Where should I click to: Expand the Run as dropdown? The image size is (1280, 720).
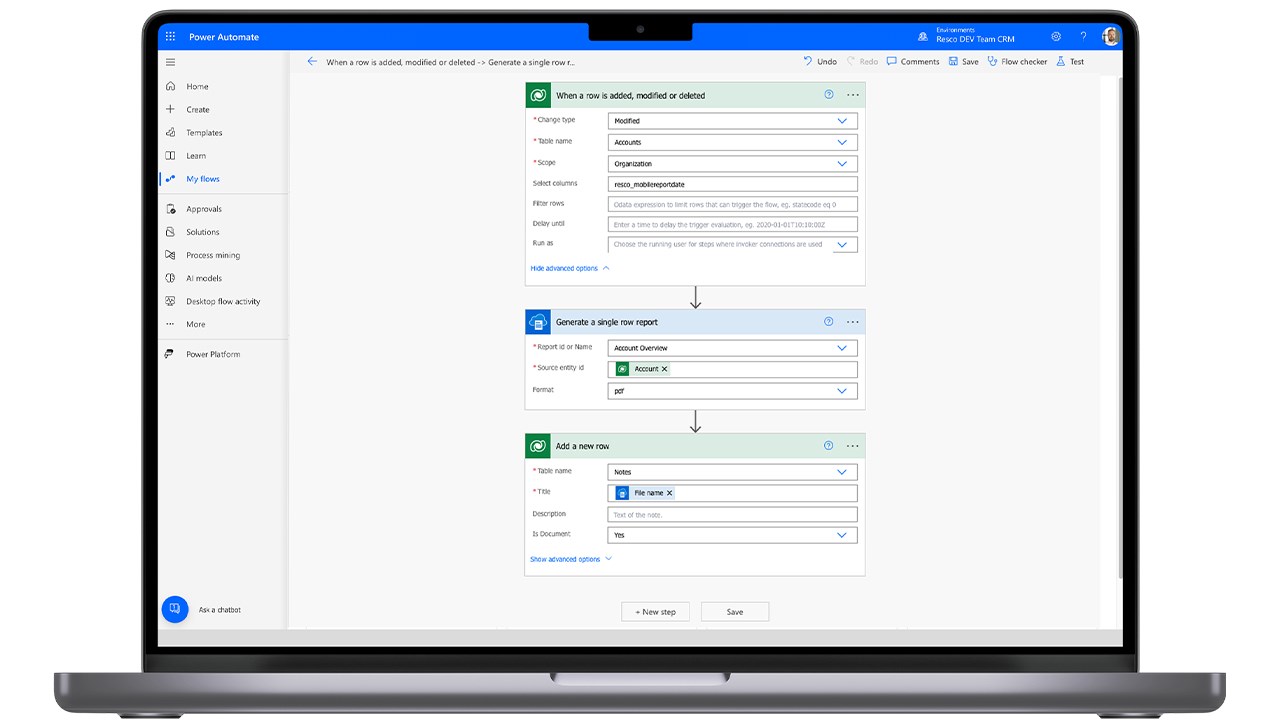tap(842, 245)
